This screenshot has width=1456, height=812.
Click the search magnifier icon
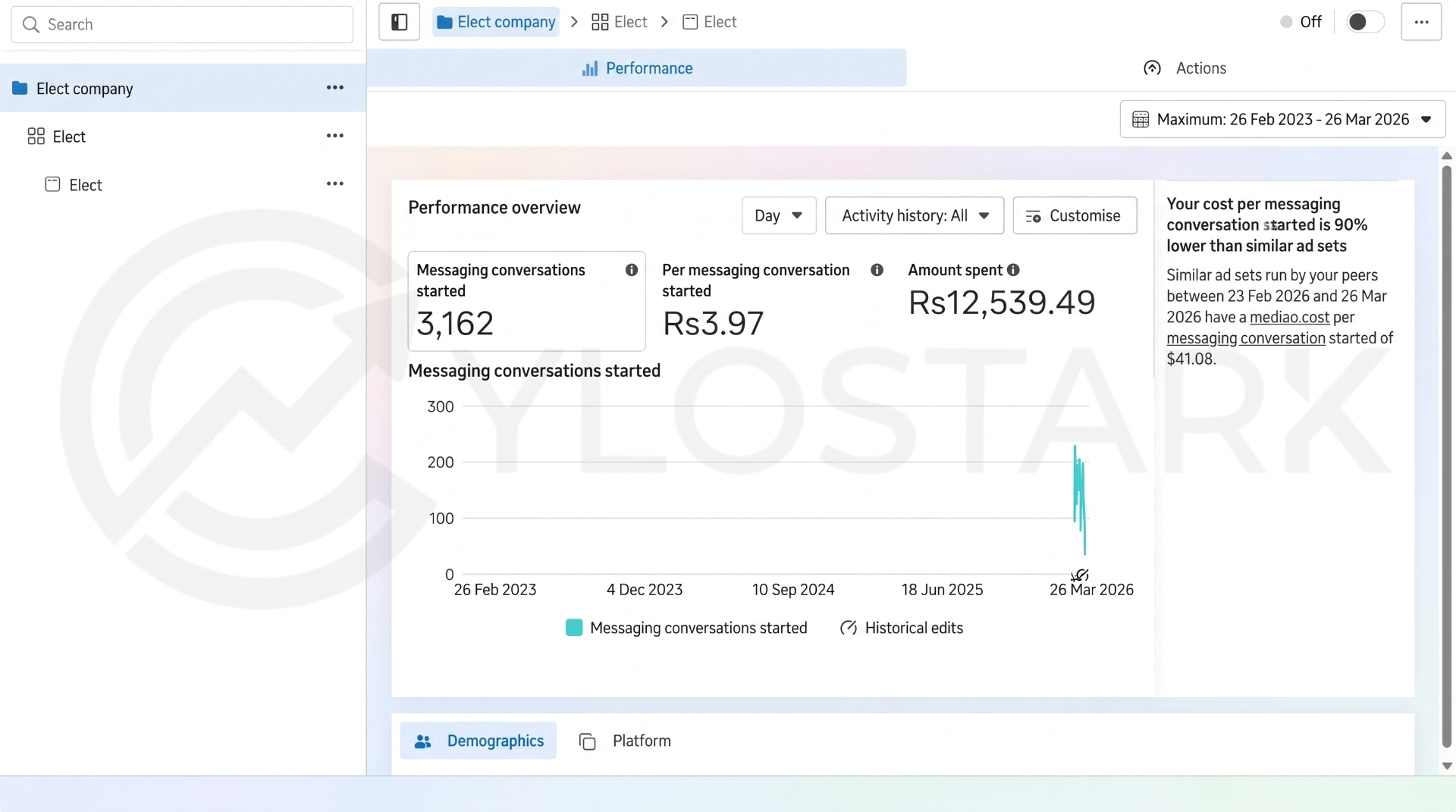(31, 25)
